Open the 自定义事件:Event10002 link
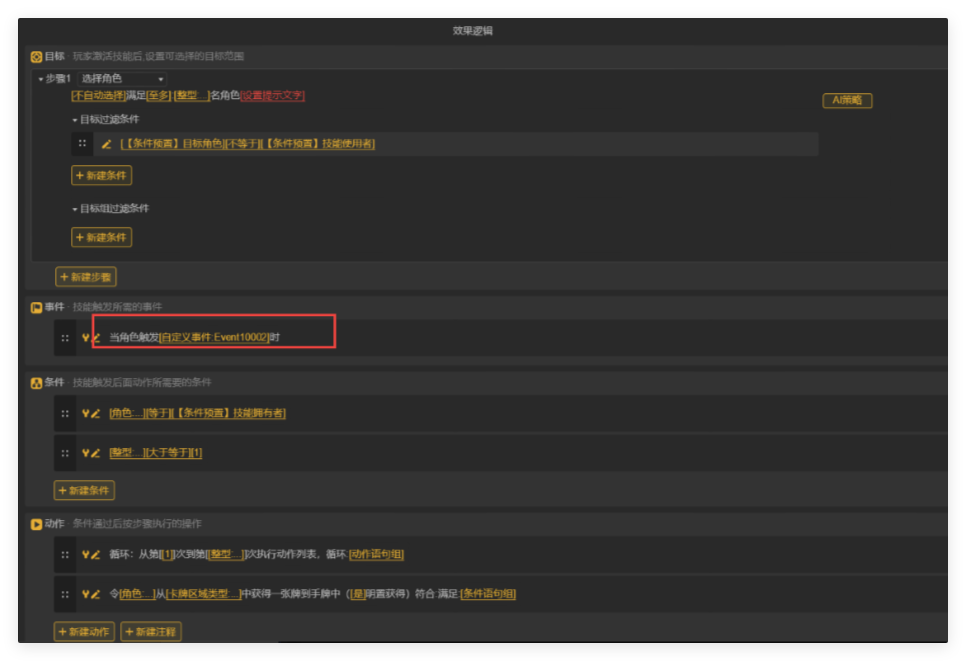This screenshot has width=966, height=661. pyautogui.click(x=214, y=338)
